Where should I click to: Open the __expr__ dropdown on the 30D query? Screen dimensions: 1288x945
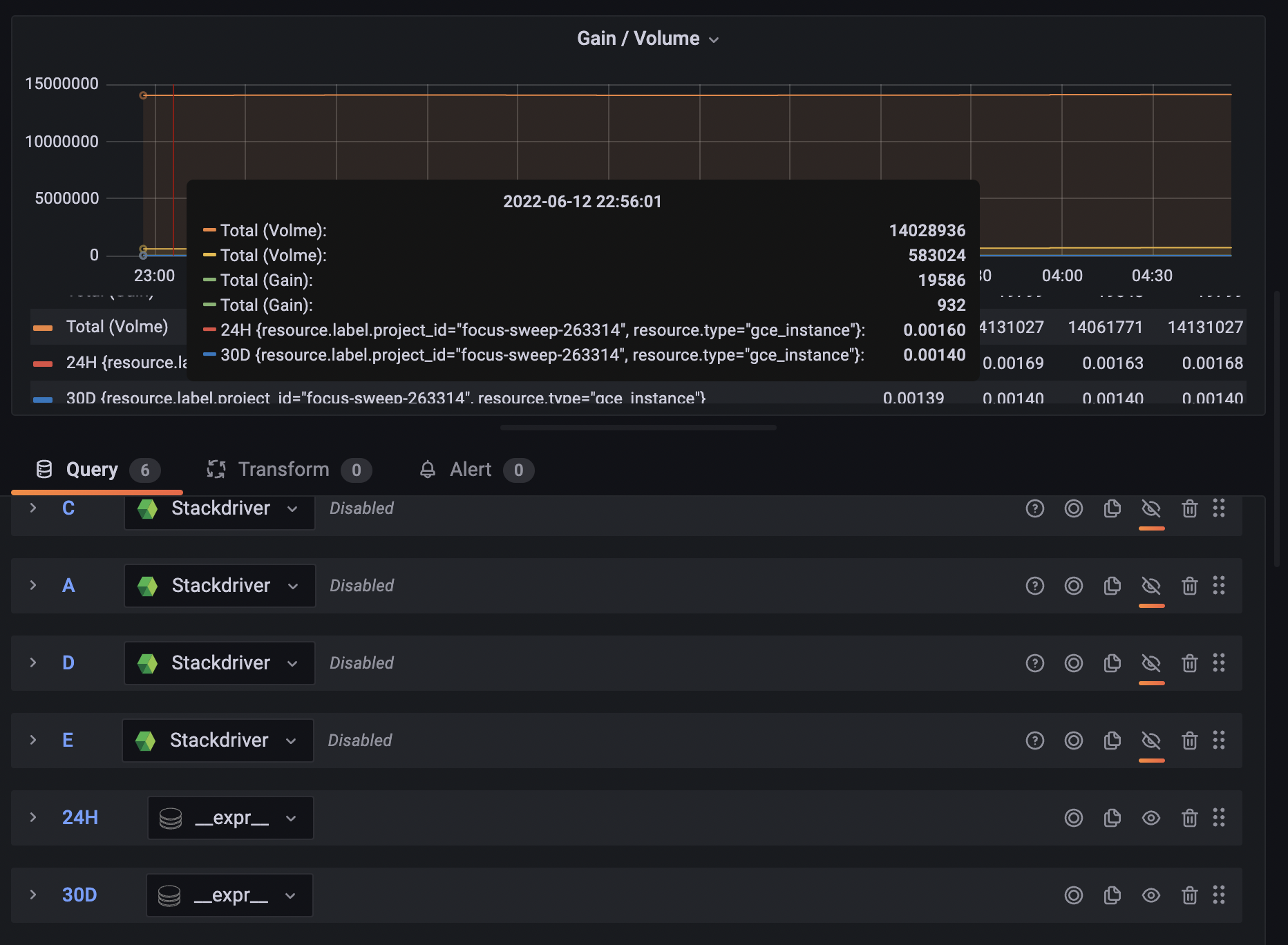coord(291,895)
